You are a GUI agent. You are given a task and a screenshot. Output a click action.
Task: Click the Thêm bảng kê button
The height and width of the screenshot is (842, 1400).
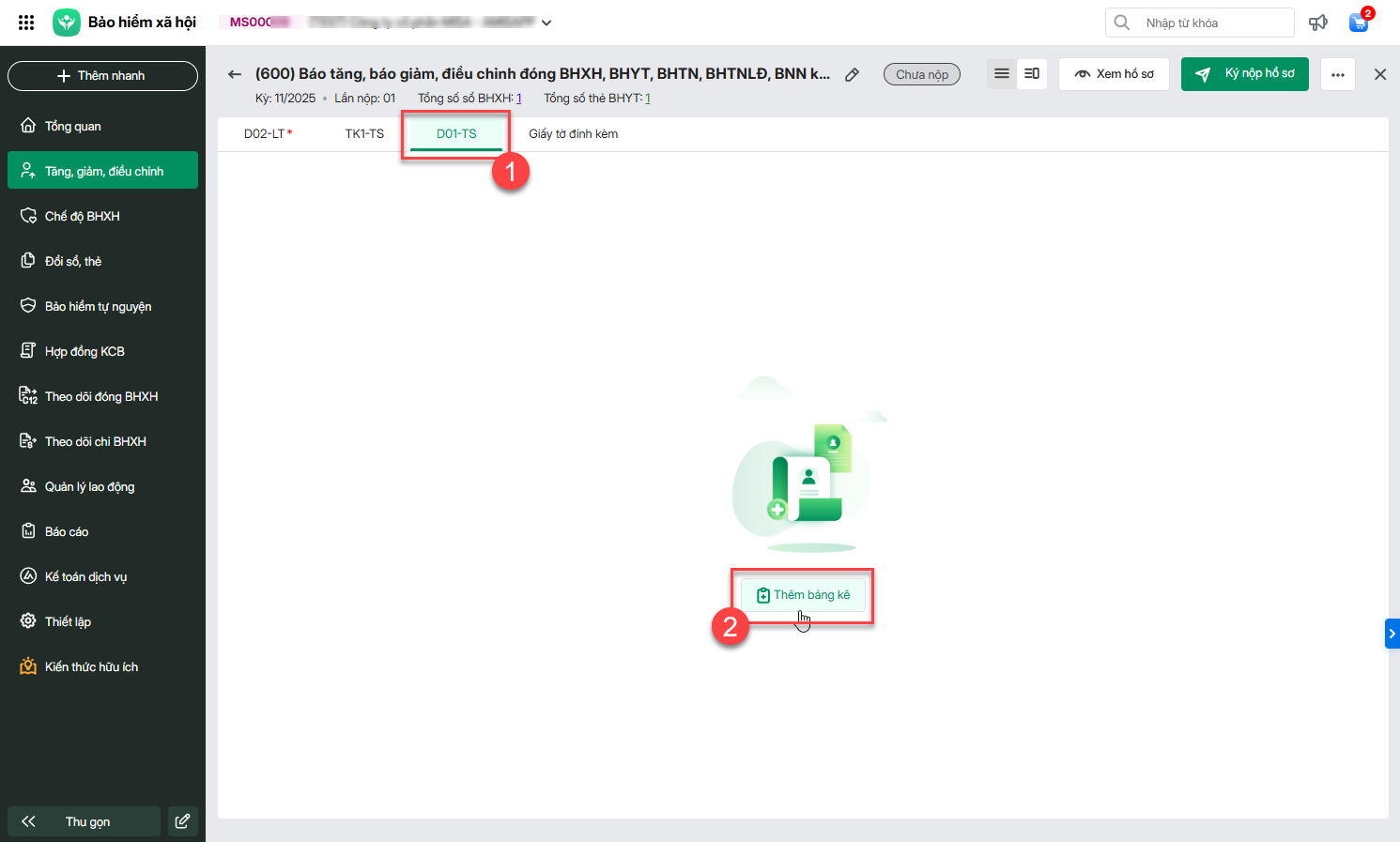pyautogui.click(x=804, y=595)
